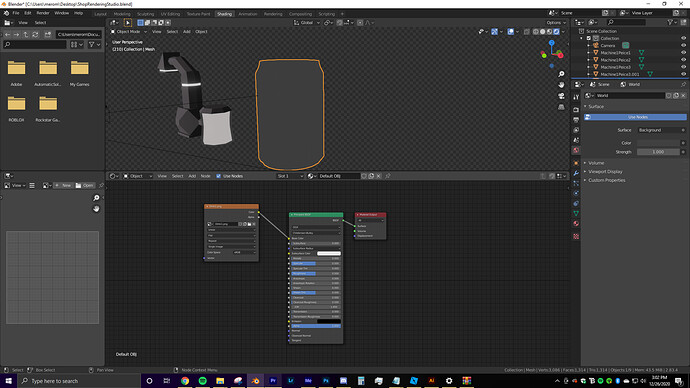Enable rendered viewport shading mode

[x=557, y=32]
